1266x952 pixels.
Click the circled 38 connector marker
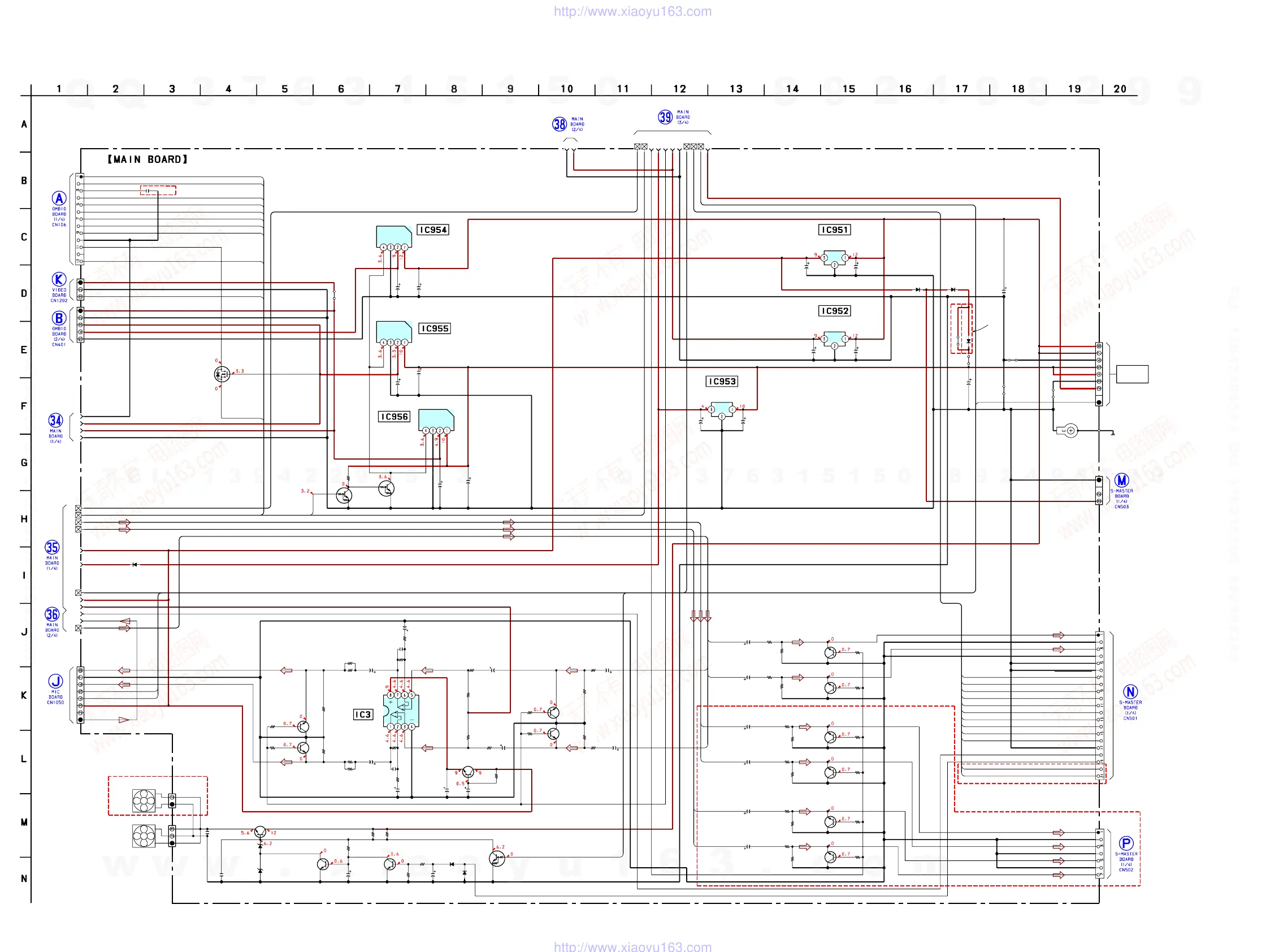(x=559, y=124)
